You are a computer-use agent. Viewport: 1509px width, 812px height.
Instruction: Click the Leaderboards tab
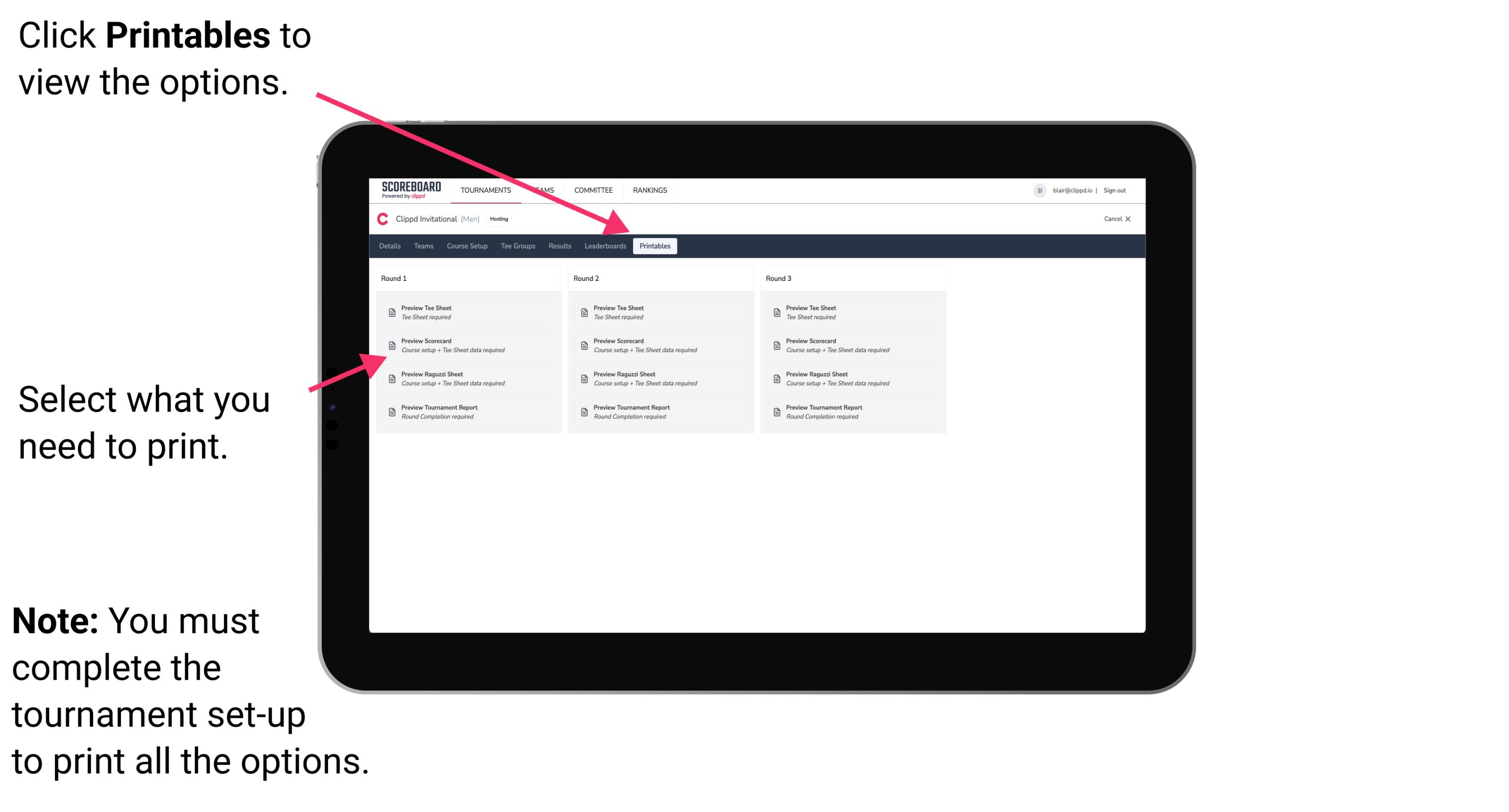coord(605,246)
